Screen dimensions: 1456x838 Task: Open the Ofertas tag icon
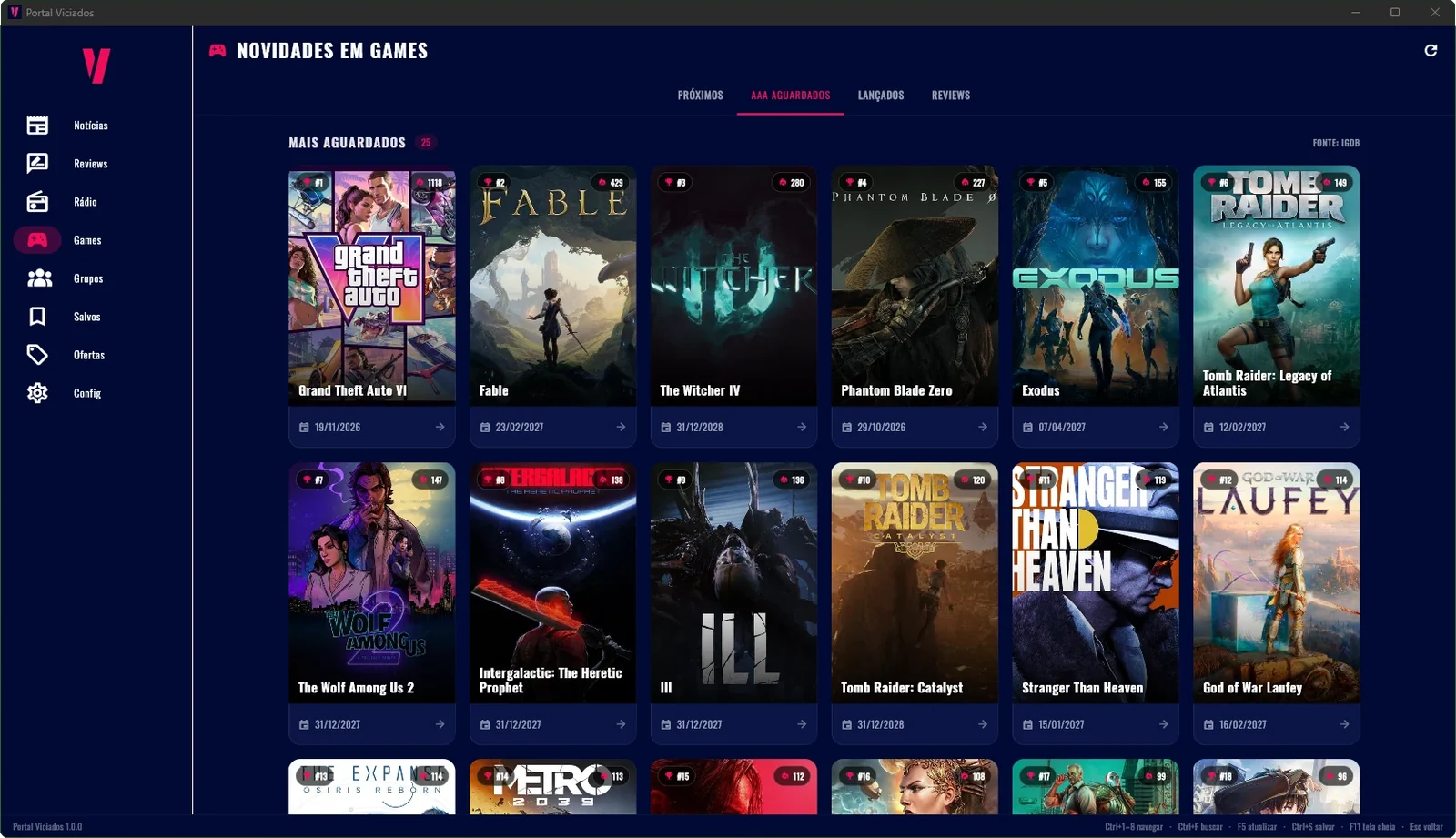click(x=37, y=355)
